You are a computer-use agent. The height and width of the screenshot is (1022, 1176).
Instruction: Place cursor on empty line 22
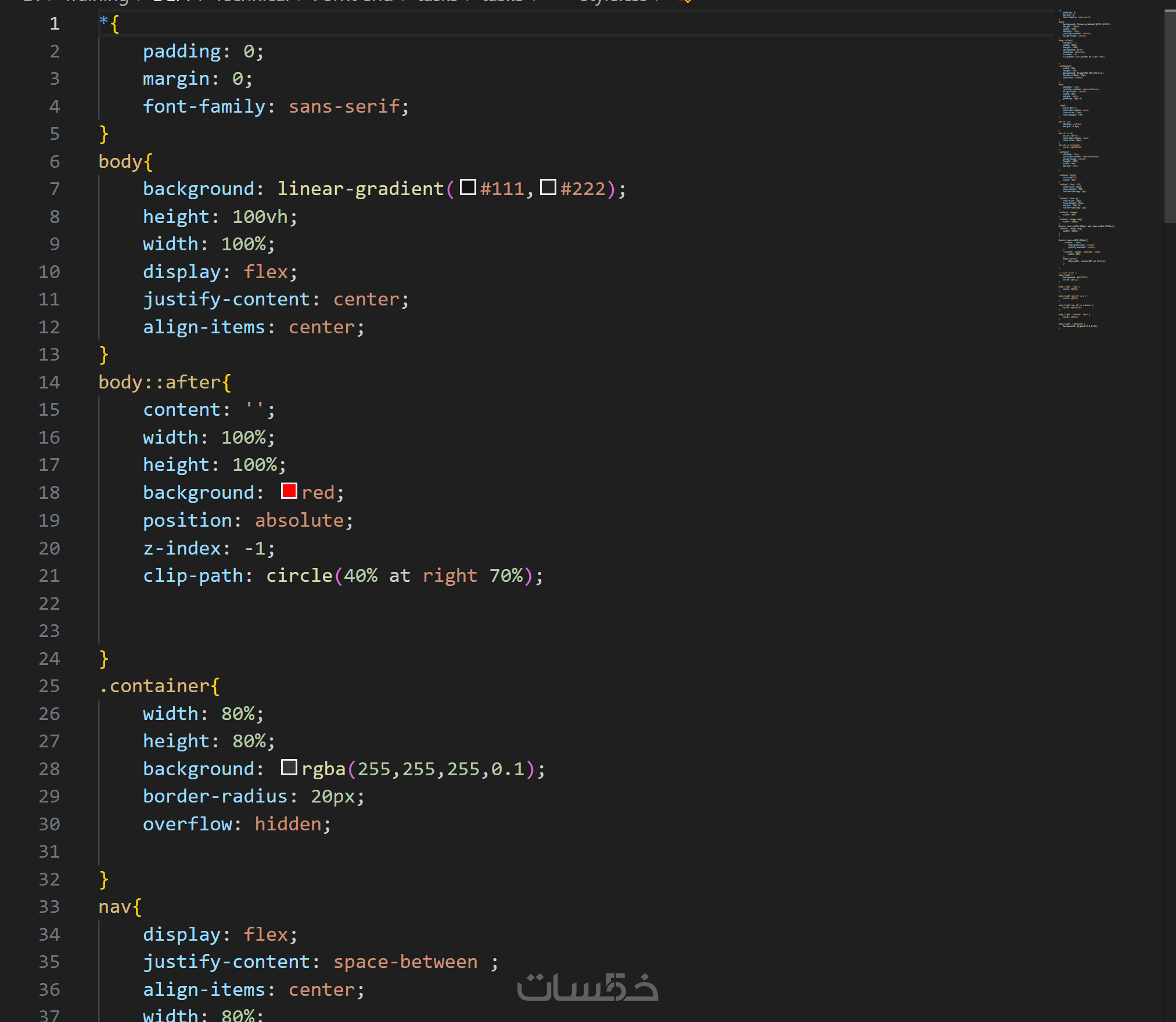tap(232, 603)
